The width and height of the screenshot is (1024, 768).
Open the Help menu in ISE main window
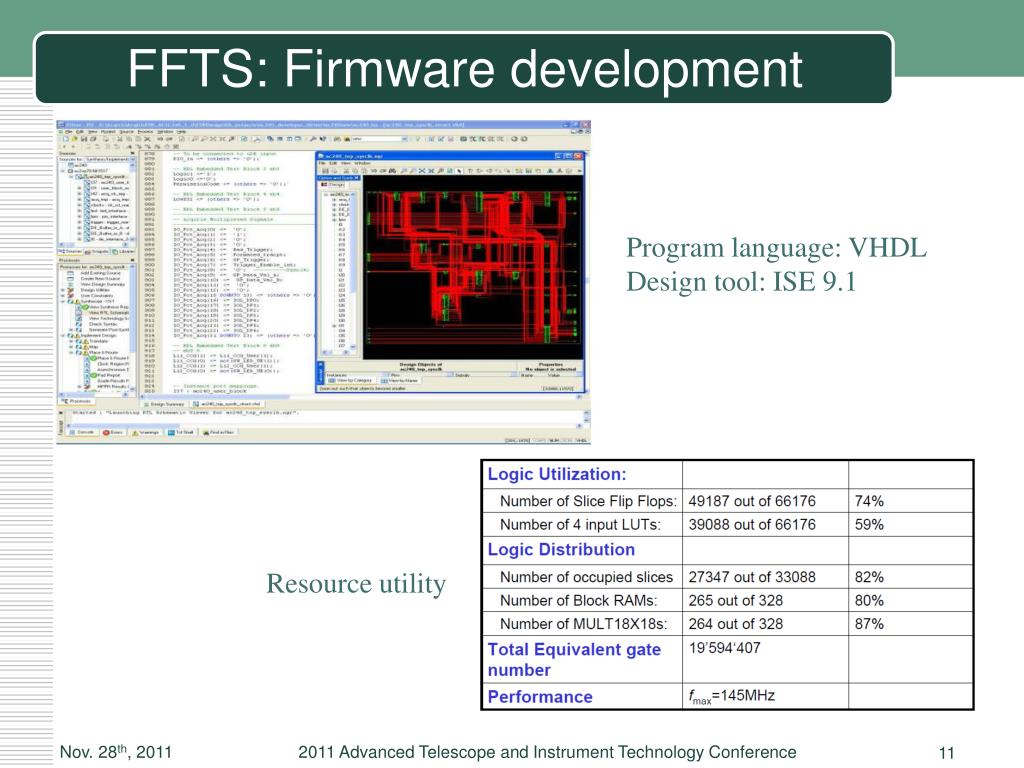click(182, 132)
